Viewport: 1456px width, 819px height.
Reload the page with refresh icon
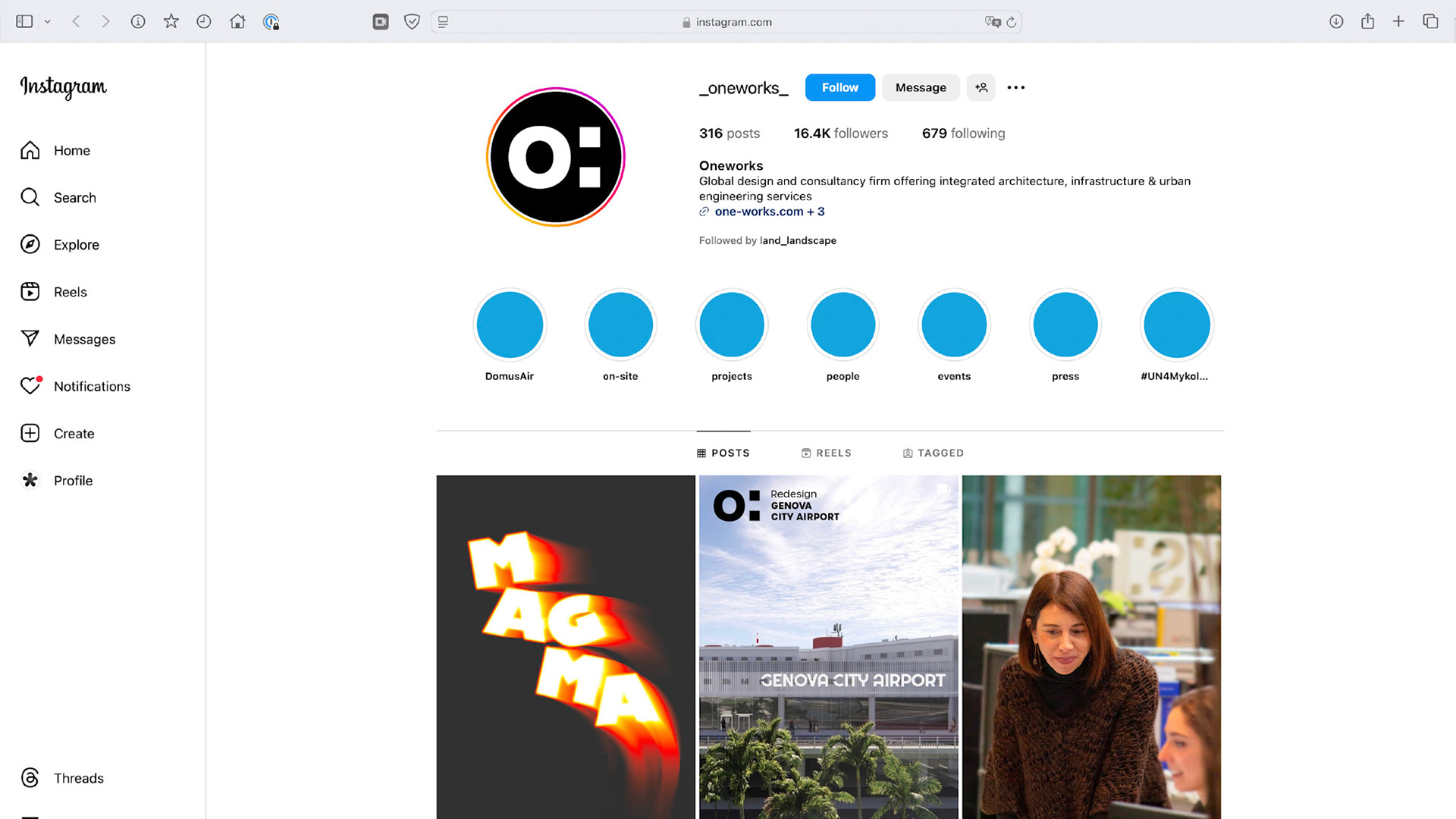click(1012, 22)
